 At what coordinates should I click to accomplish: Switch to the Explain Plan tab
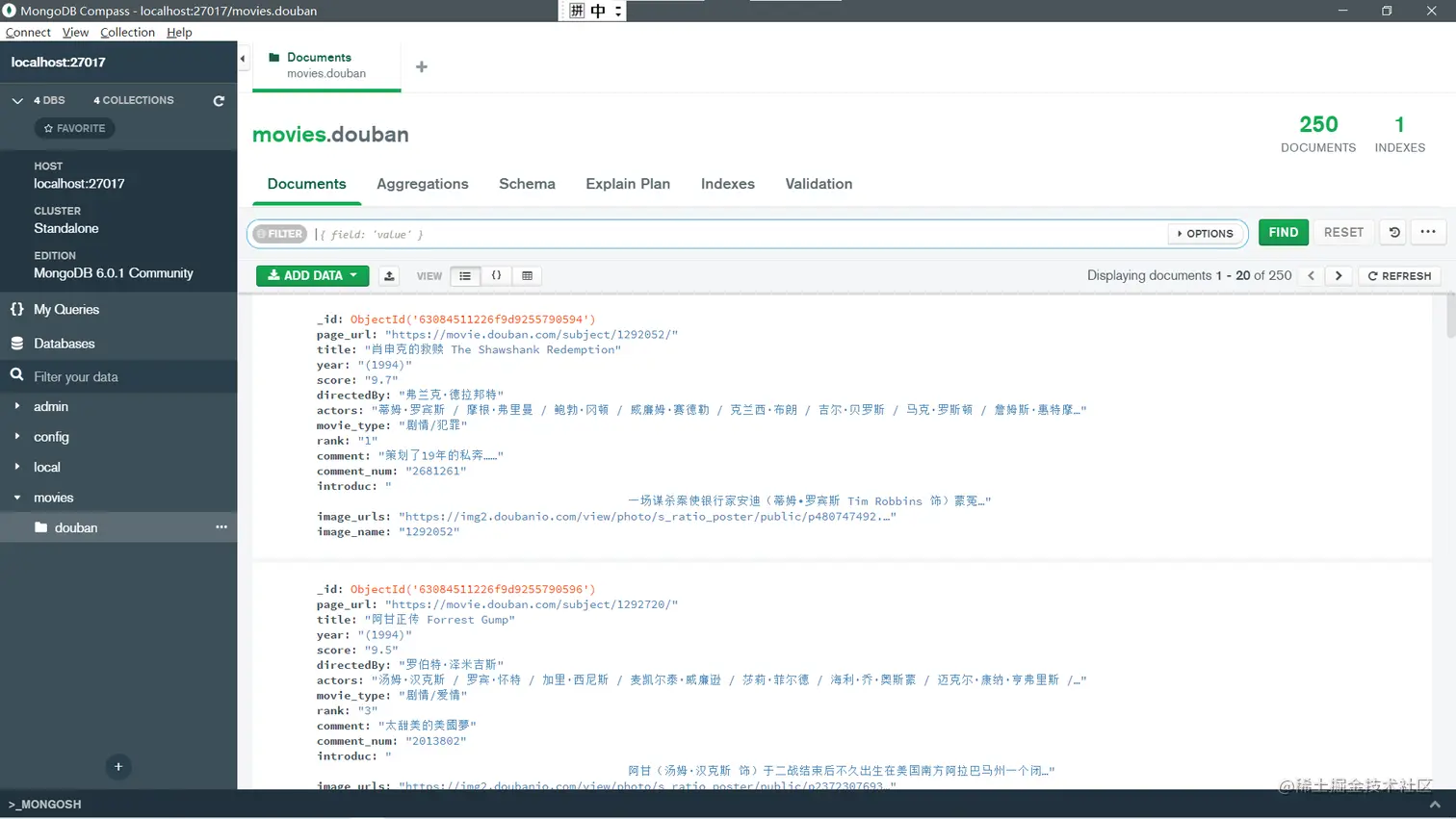pos(628,184)
